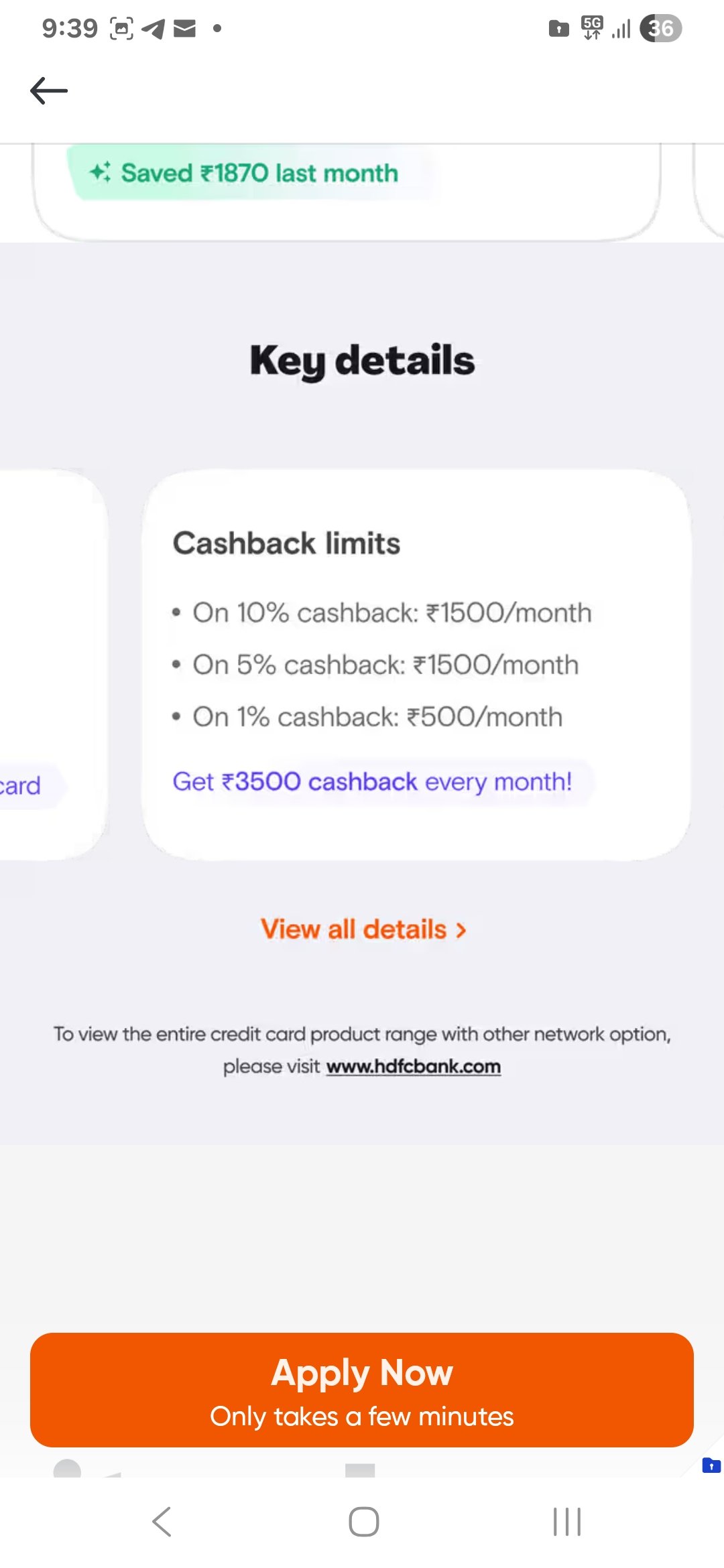Tap the blue folder overlay icon
The height and width of the screenshot is (1568, 724).
pyautogui.click(x=711, y=1465)
